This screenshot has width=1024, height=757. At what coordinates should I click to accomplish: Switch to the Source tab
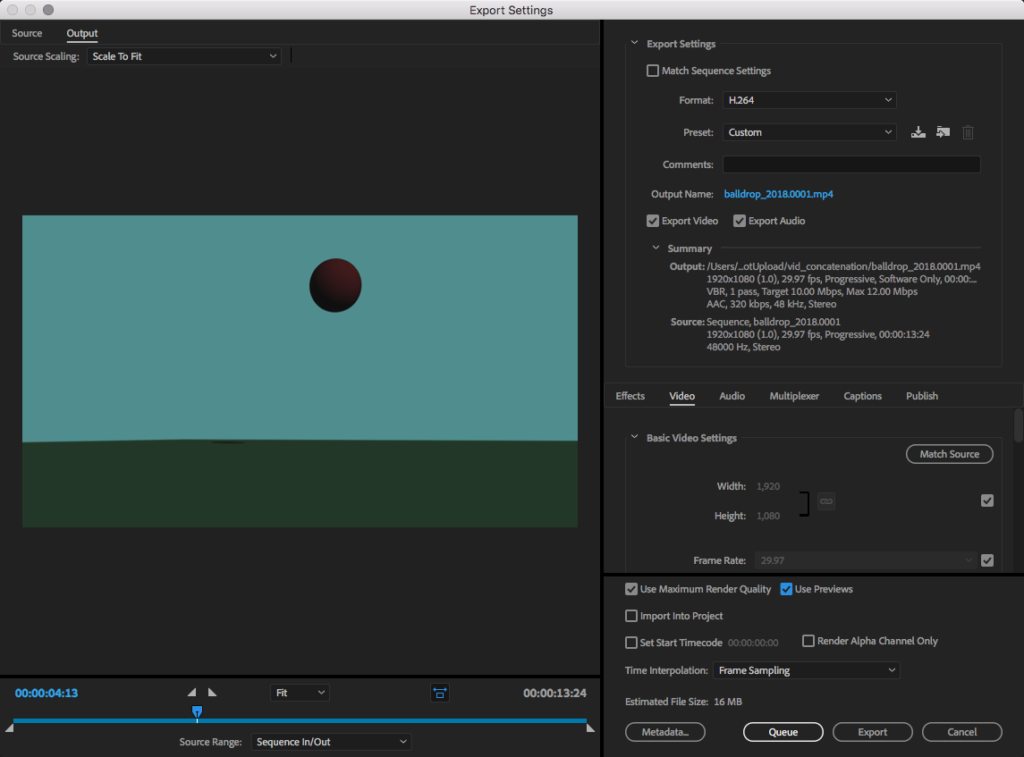click(27, 34)
